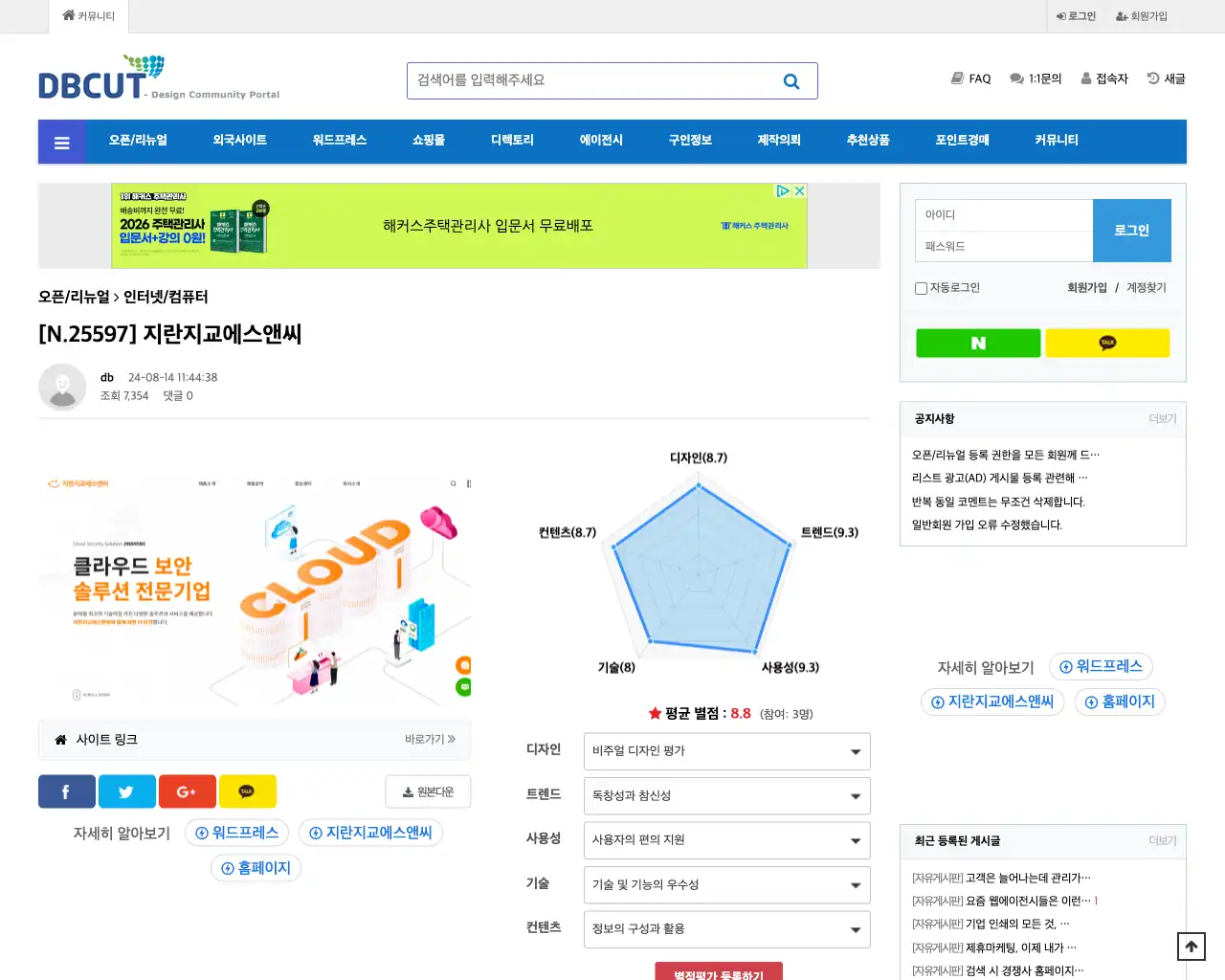Log in with the green Naver button
This screenshot has height=980, width=1225.
tap(977, 343)
